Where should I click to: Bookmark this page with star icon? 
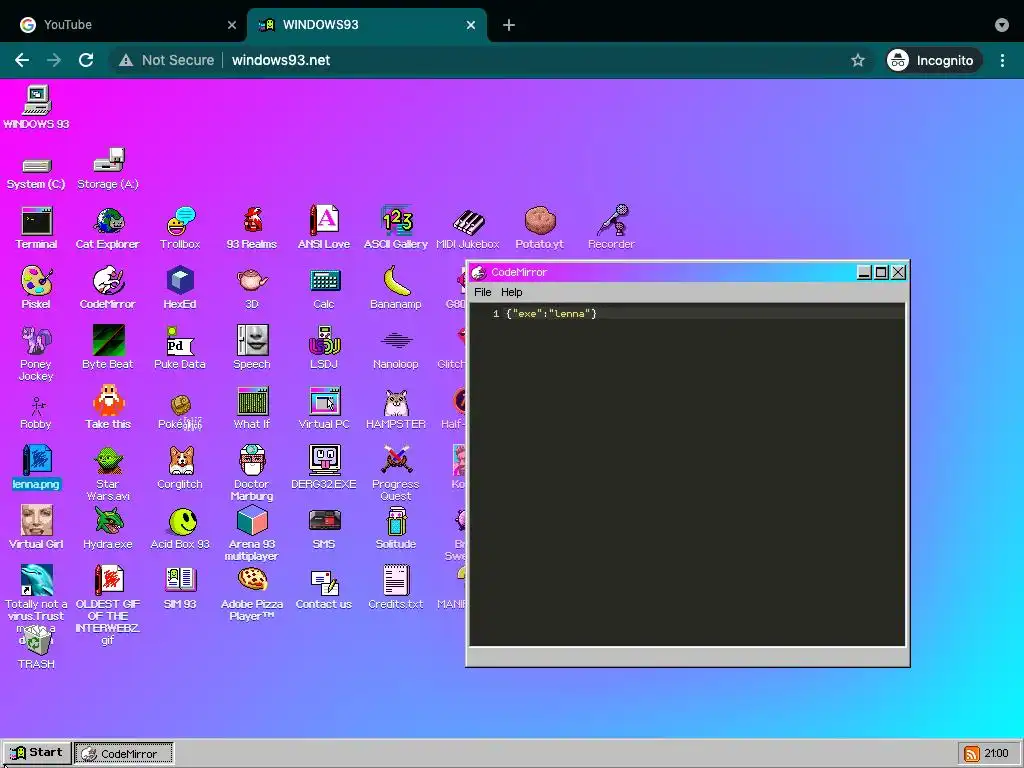pyautogui.click(x=857, y=60)
